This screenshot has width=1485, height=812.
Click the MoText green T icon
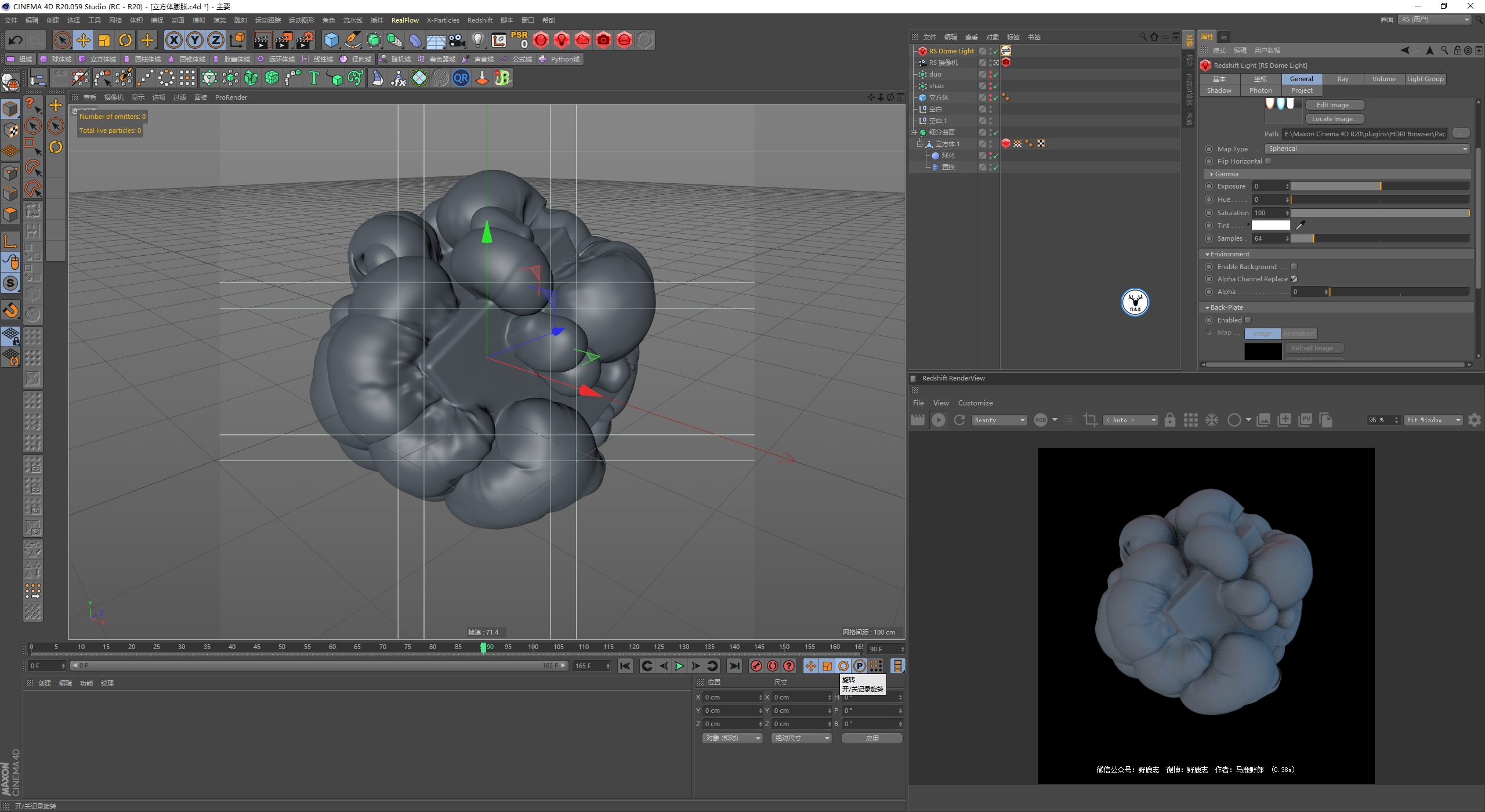(314, 78)
